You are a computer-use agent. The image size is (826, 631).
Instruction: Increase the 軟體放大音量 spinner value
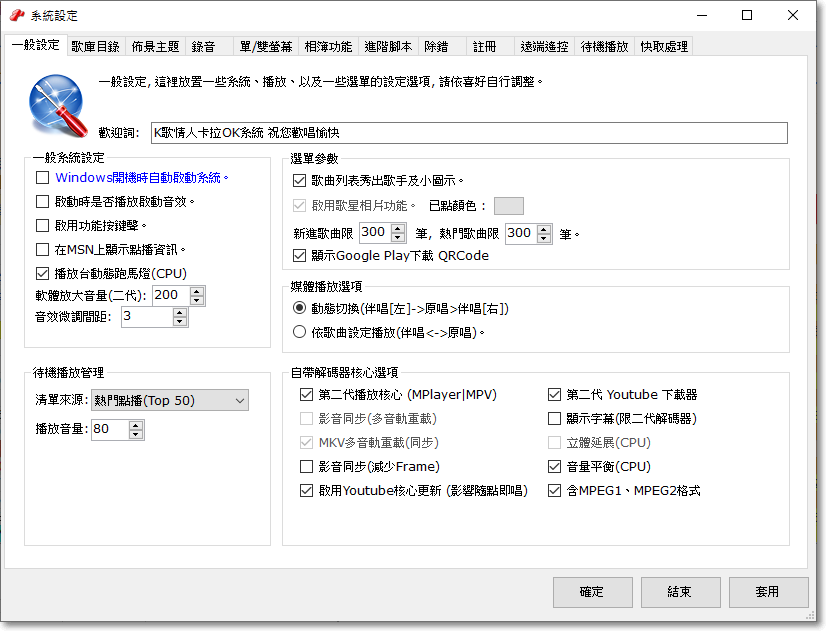click(x=196, y=291)
